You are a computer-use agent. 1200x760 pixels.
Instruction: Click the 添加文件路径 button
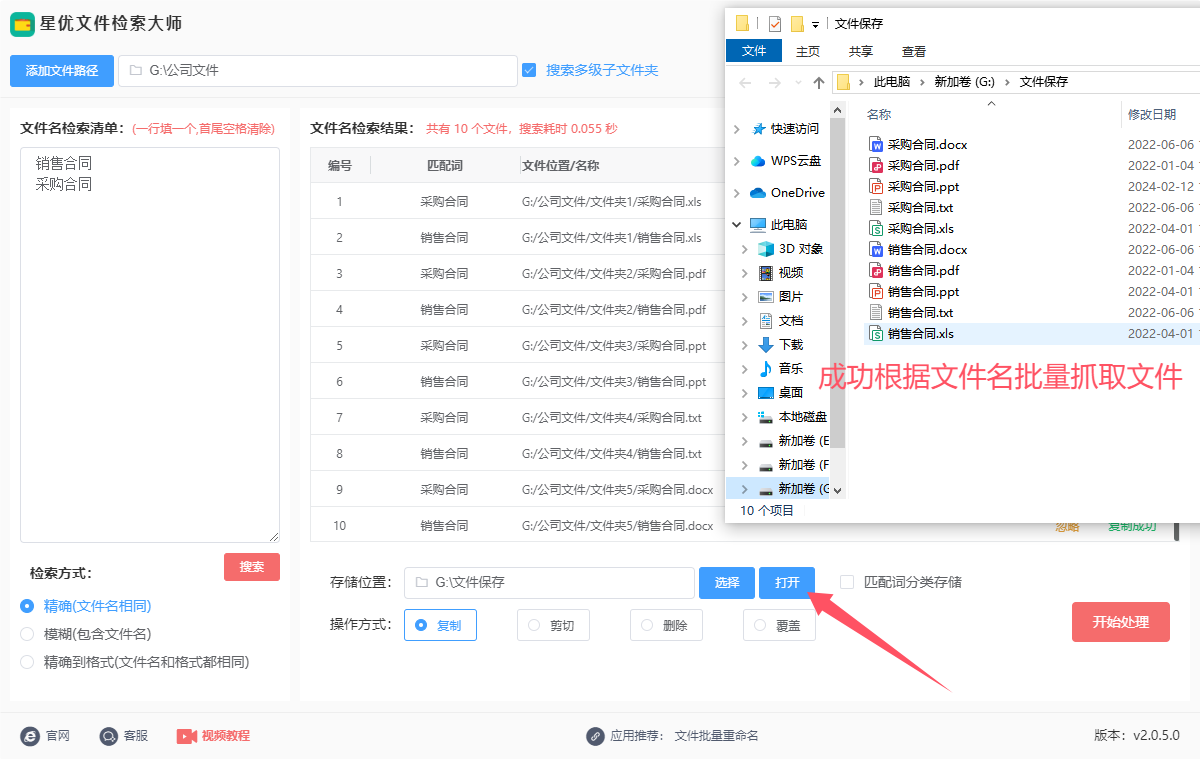[x=62, y=71]
